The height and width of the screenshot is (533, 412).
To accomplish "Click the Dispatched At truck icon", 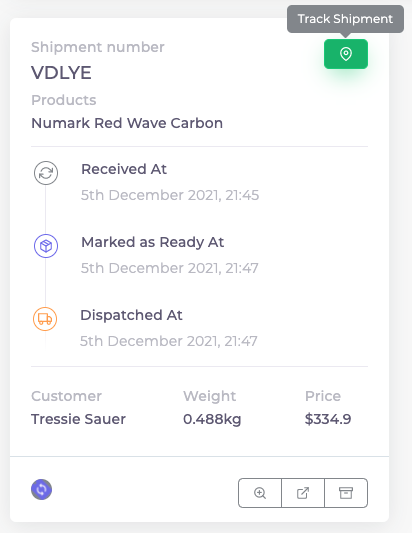I will point(45,319).
